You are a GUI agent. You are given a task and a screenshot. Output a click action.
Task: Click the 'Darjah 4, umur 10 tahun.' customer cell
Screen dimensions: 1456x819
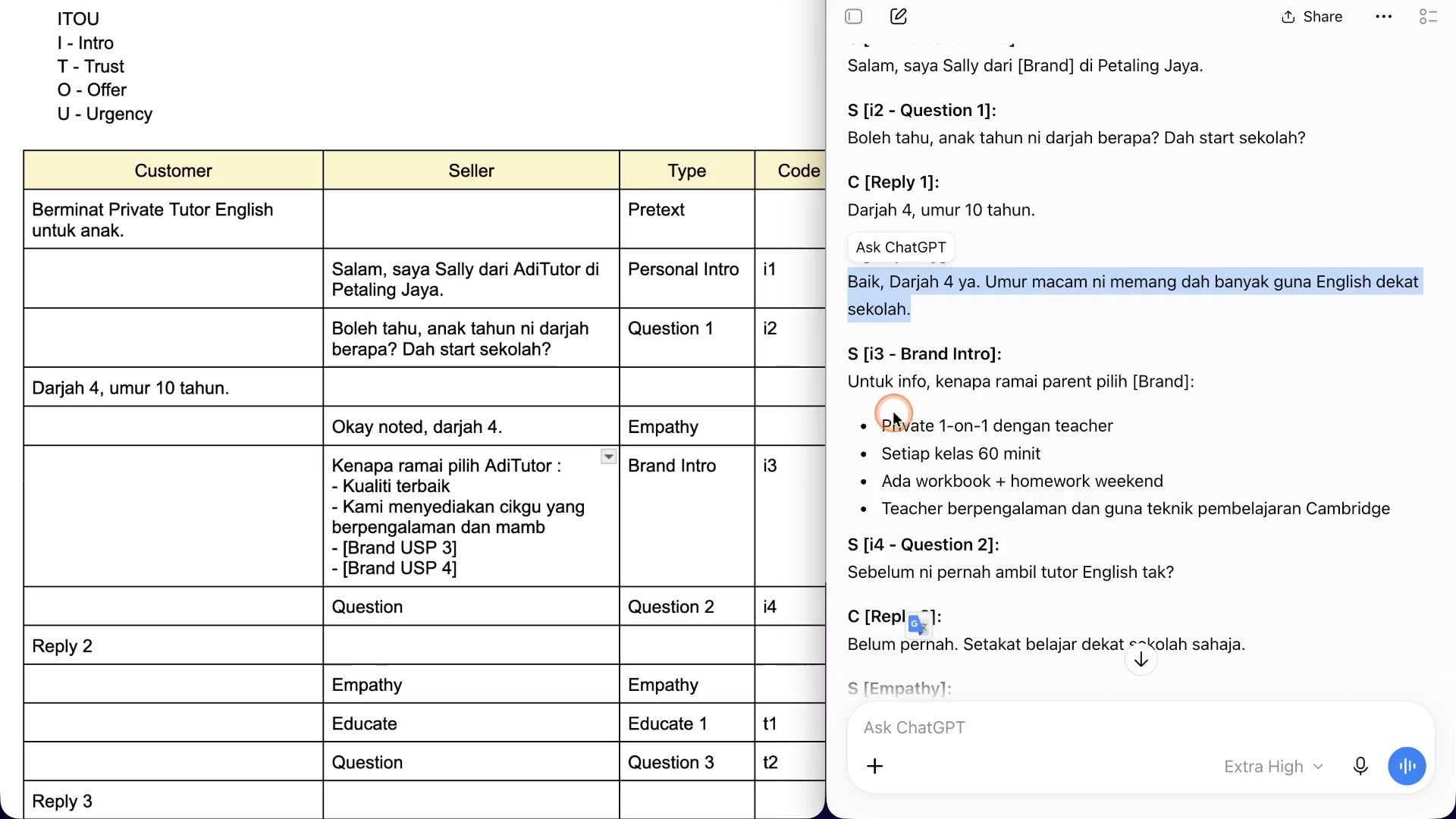point(173,388)
